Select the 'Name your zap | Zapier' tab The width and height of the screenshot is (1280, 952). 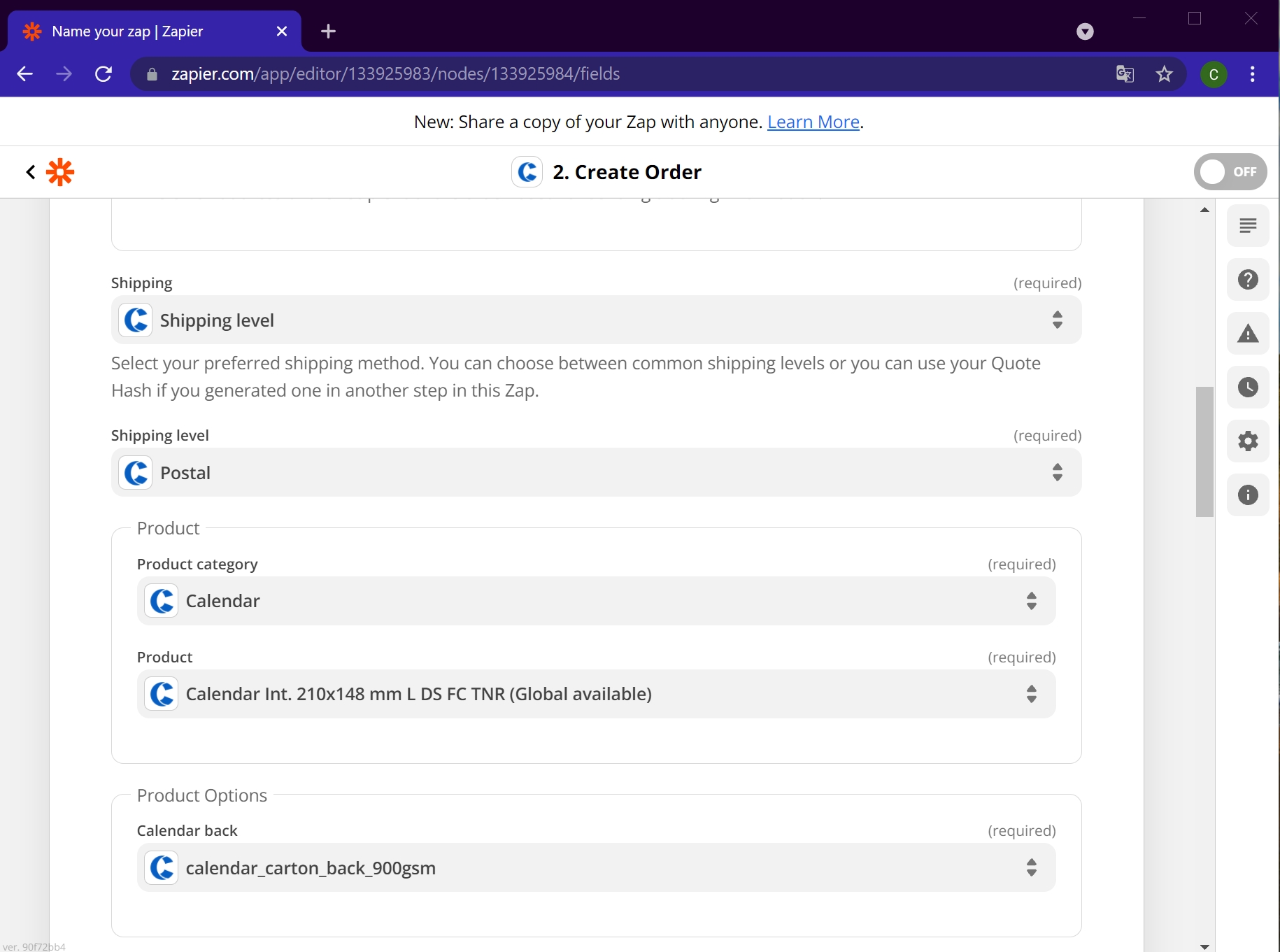154,31
